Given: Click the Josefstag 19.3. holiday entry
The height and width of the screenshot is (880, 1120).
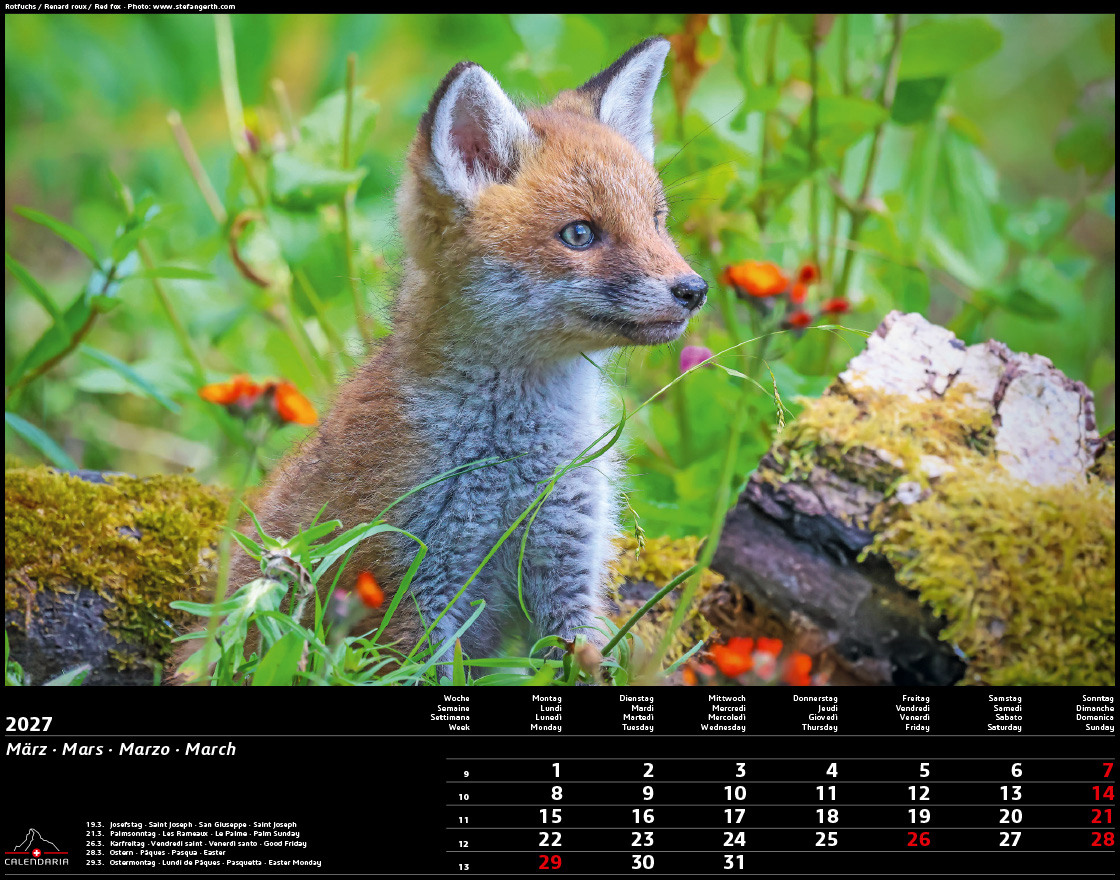Looking at the screenshot, I should (x=191, y=824).
